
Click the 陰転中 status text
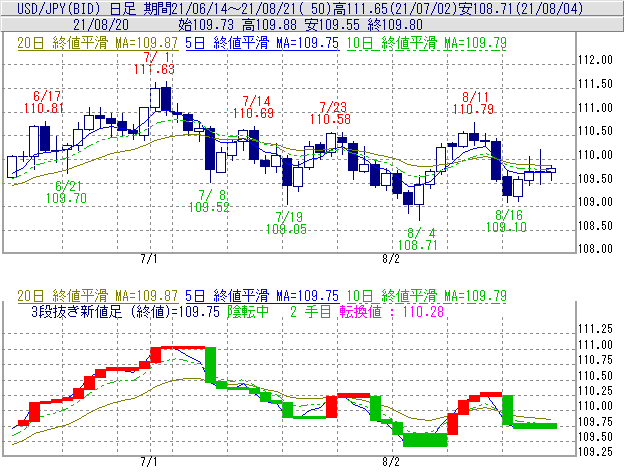pyautogui.click(x=248, y=311)
